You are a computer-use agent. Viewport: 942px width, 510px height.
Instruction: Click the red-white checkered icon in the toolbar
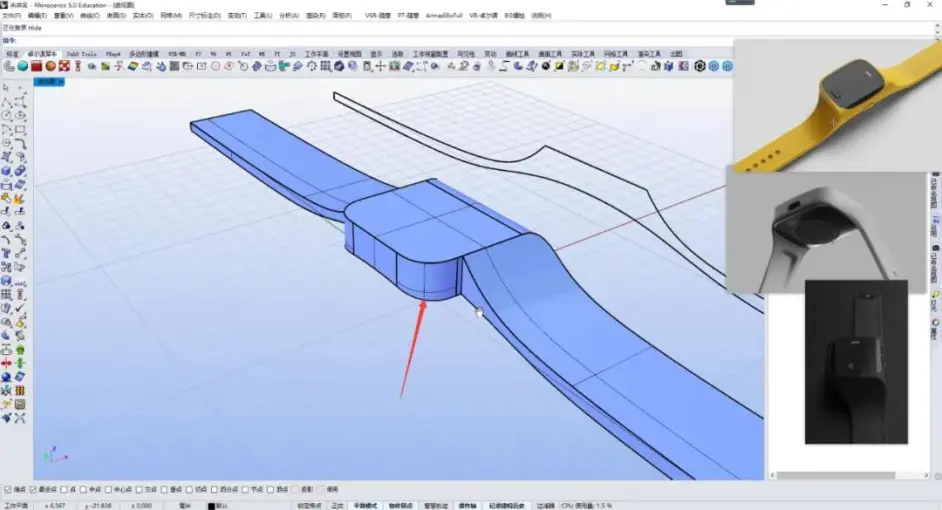click(64, 66)
